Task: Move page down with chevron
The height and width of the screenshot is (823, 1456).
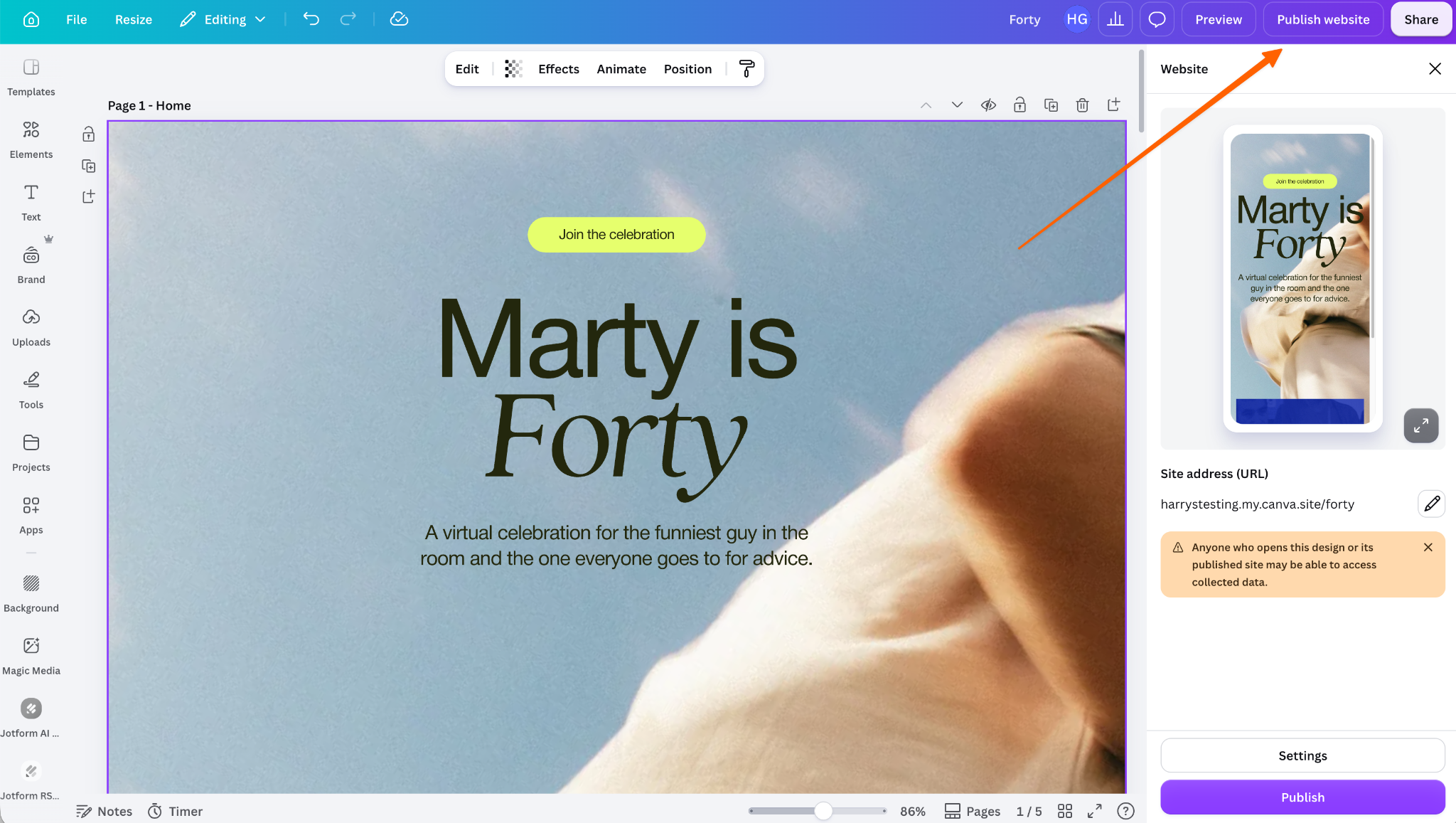Action: click(957, 105)
